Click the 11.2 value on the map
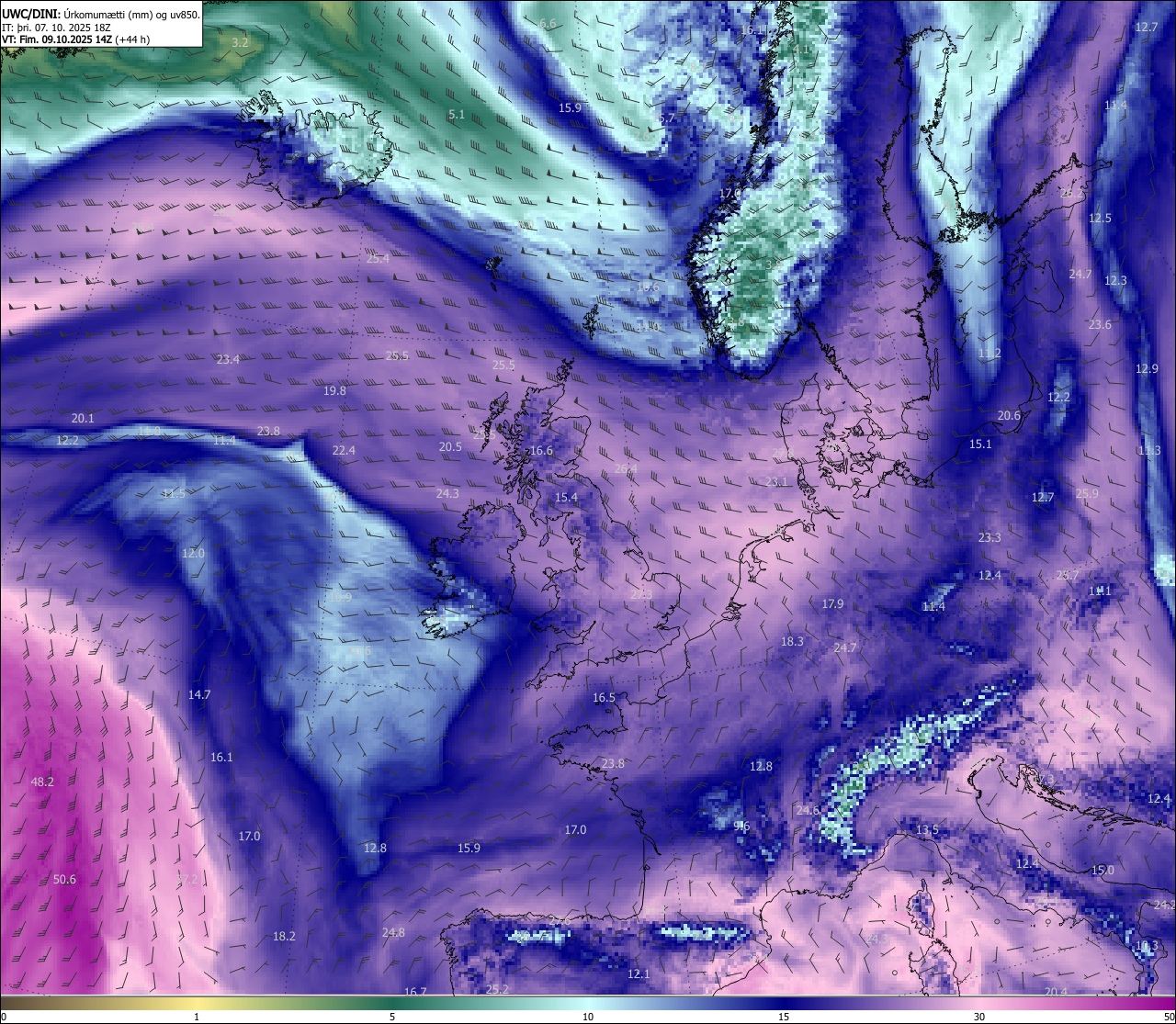 989,354
